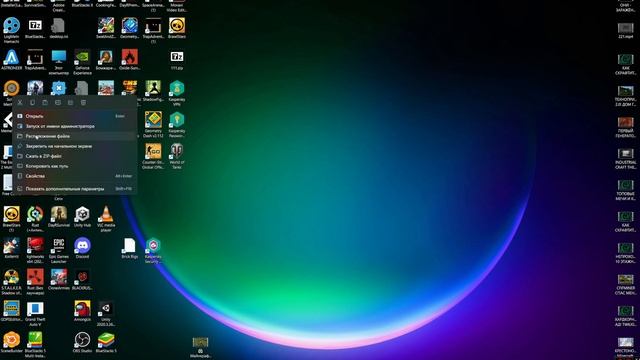Select the Discord desktop shortcut

coord(82,248)
